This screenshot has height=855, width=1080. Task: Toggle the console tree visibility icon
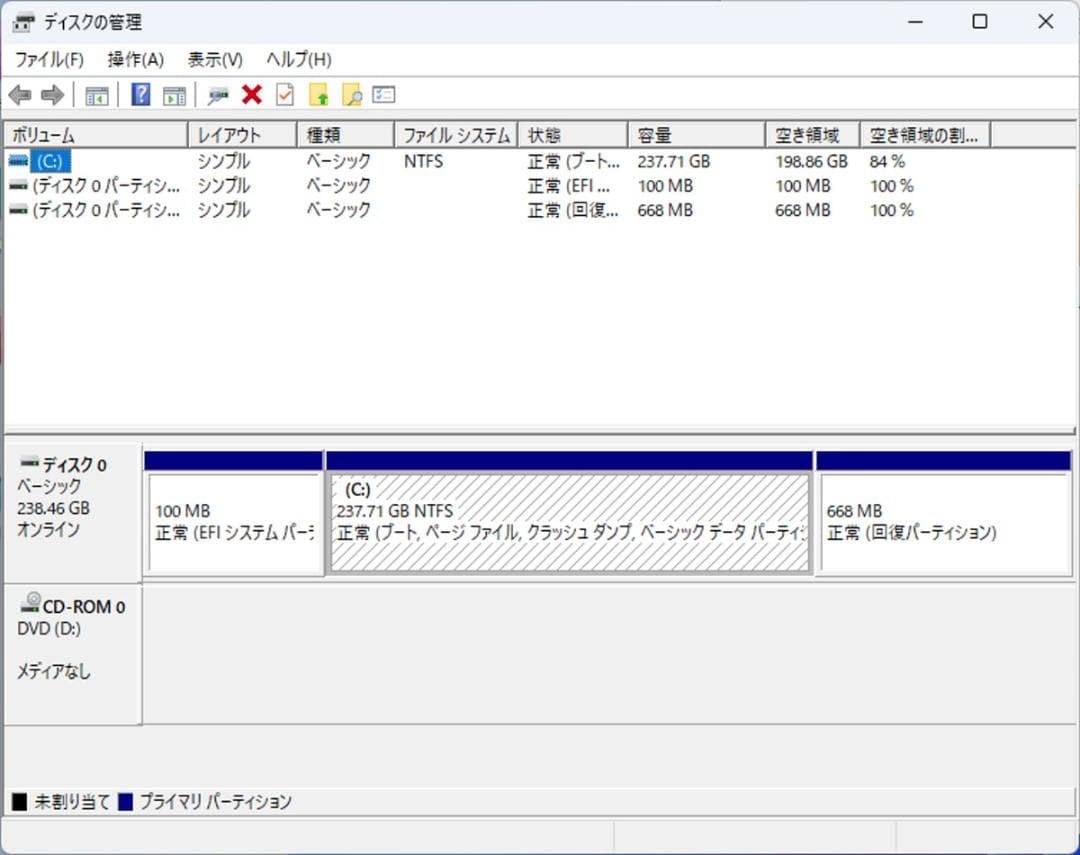point(97,94)
